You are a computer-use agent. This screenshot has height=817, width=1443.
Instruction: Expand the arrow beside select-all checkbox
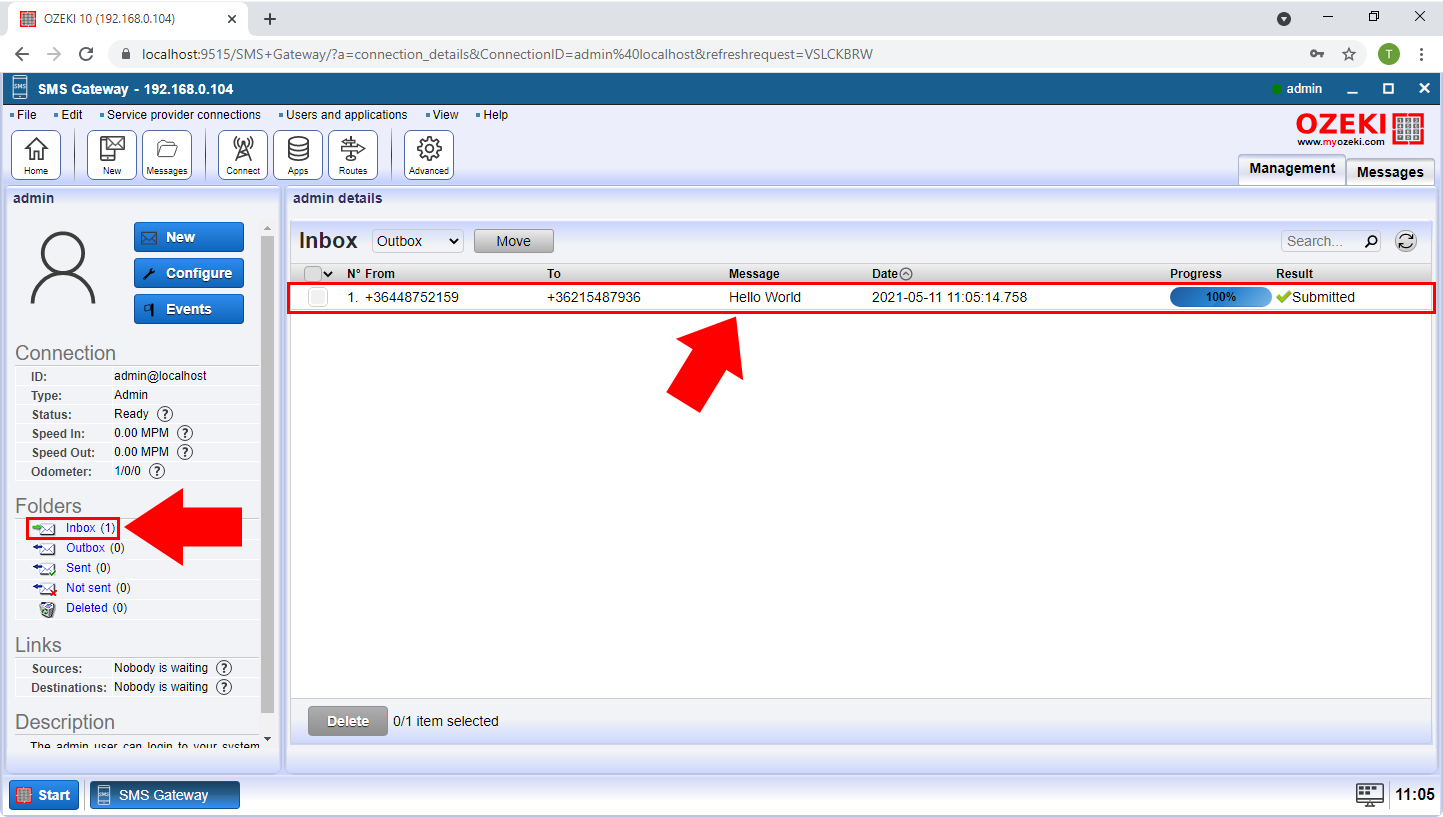tap(329, 274)
